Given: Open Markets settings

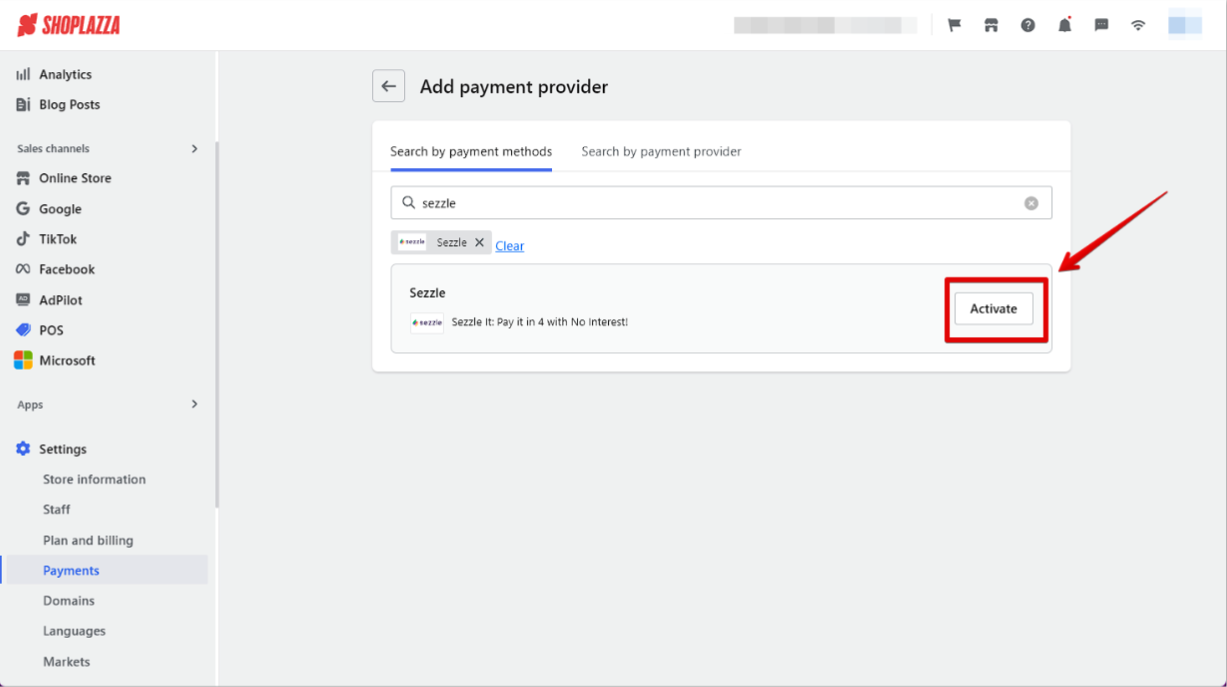Looking at the screenshot, I should coord(66,661).
